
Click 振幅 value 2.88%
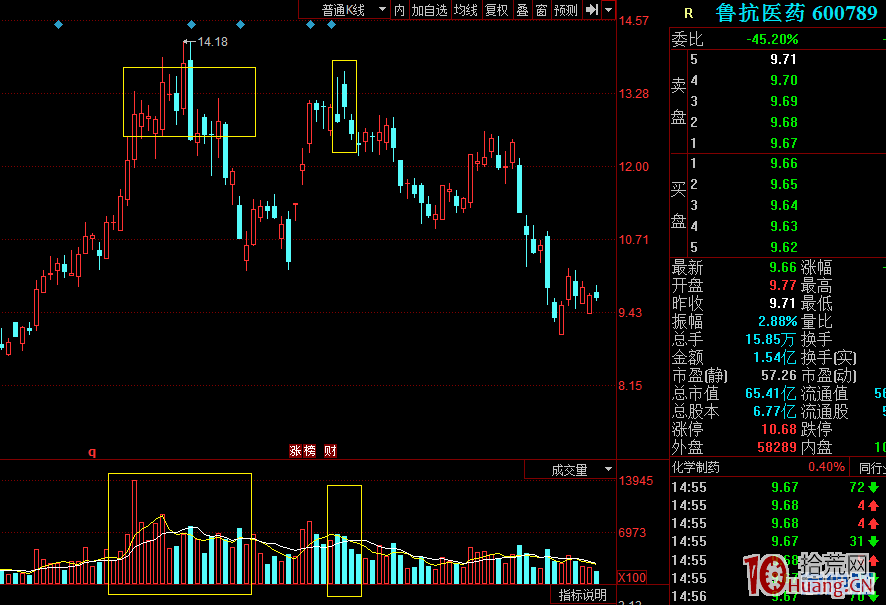click(x=778, y=321)
